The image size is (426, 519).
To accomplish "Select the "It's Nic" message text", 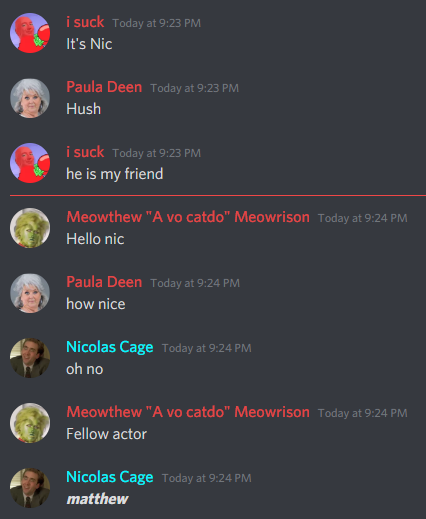I will click(x=89, y=44).
